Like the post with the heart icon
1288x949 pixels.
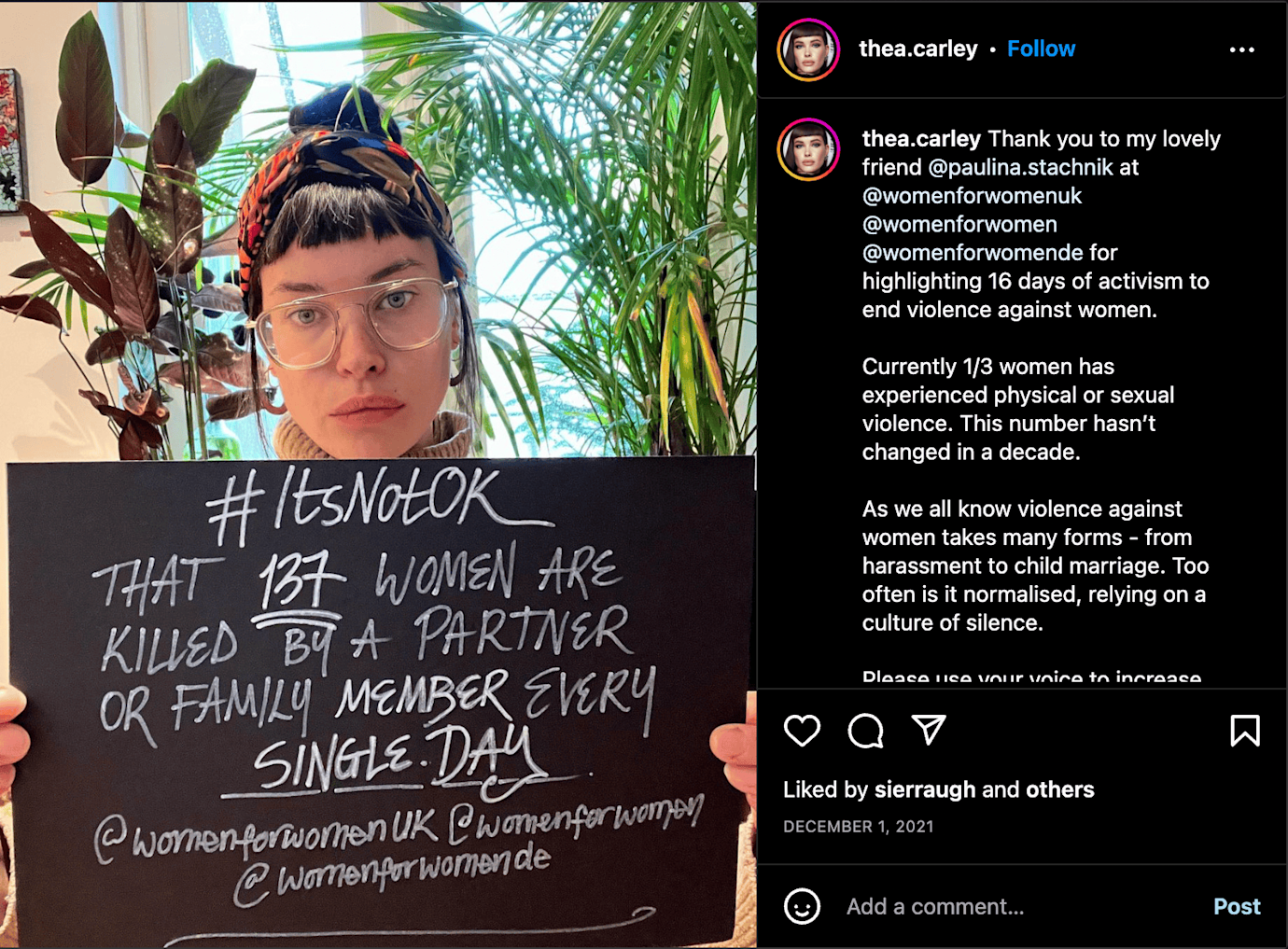pos(802,731)
